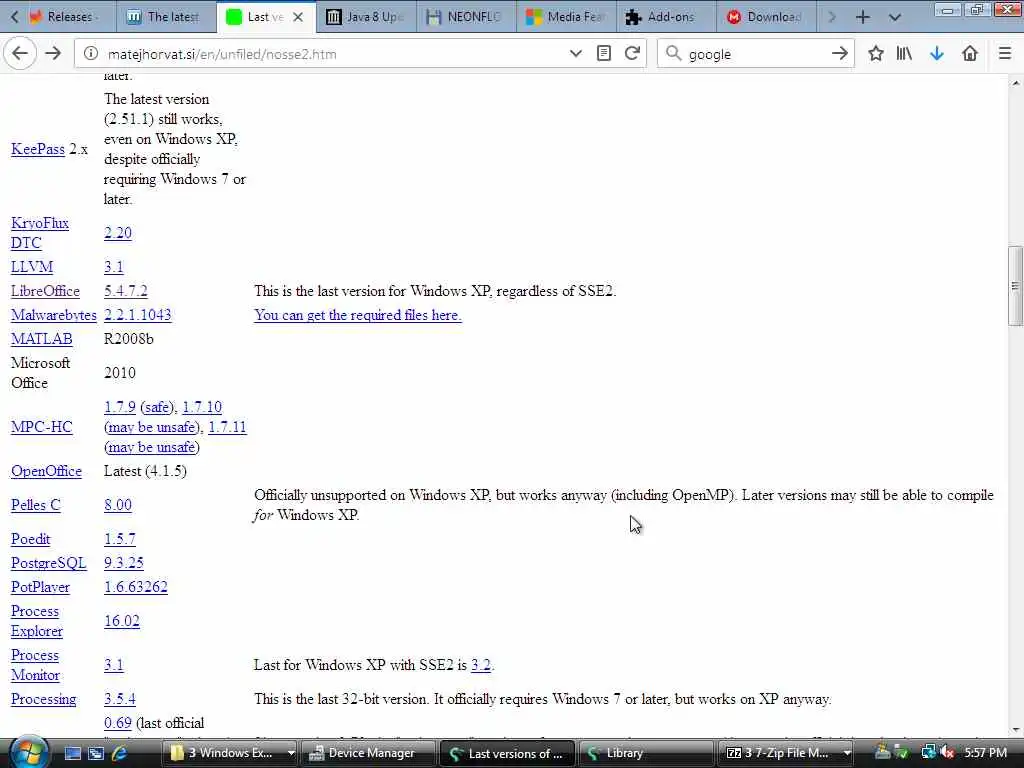Show site information for matejhorvat.si
Screen dimensions: 1024x768
click(91, 54)
